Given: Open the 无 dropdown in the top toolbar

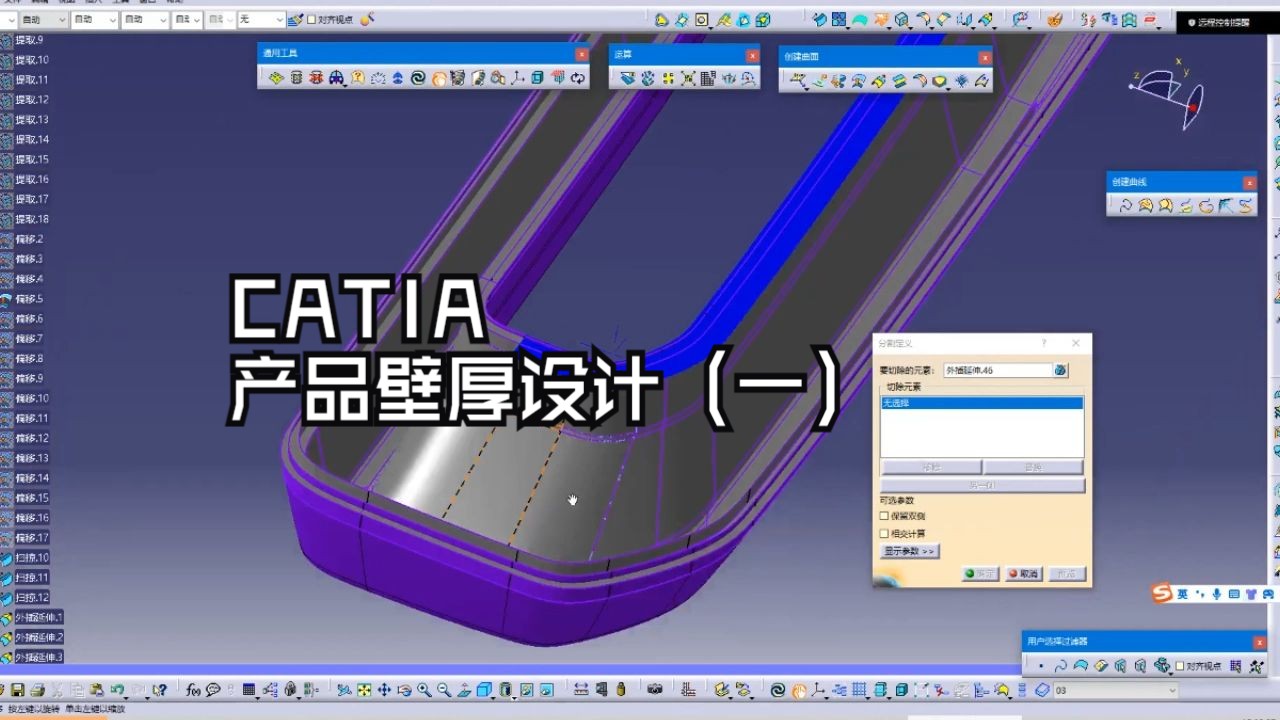Looking at the screenshot, I should pyautogui.click(x=260, y=19).
